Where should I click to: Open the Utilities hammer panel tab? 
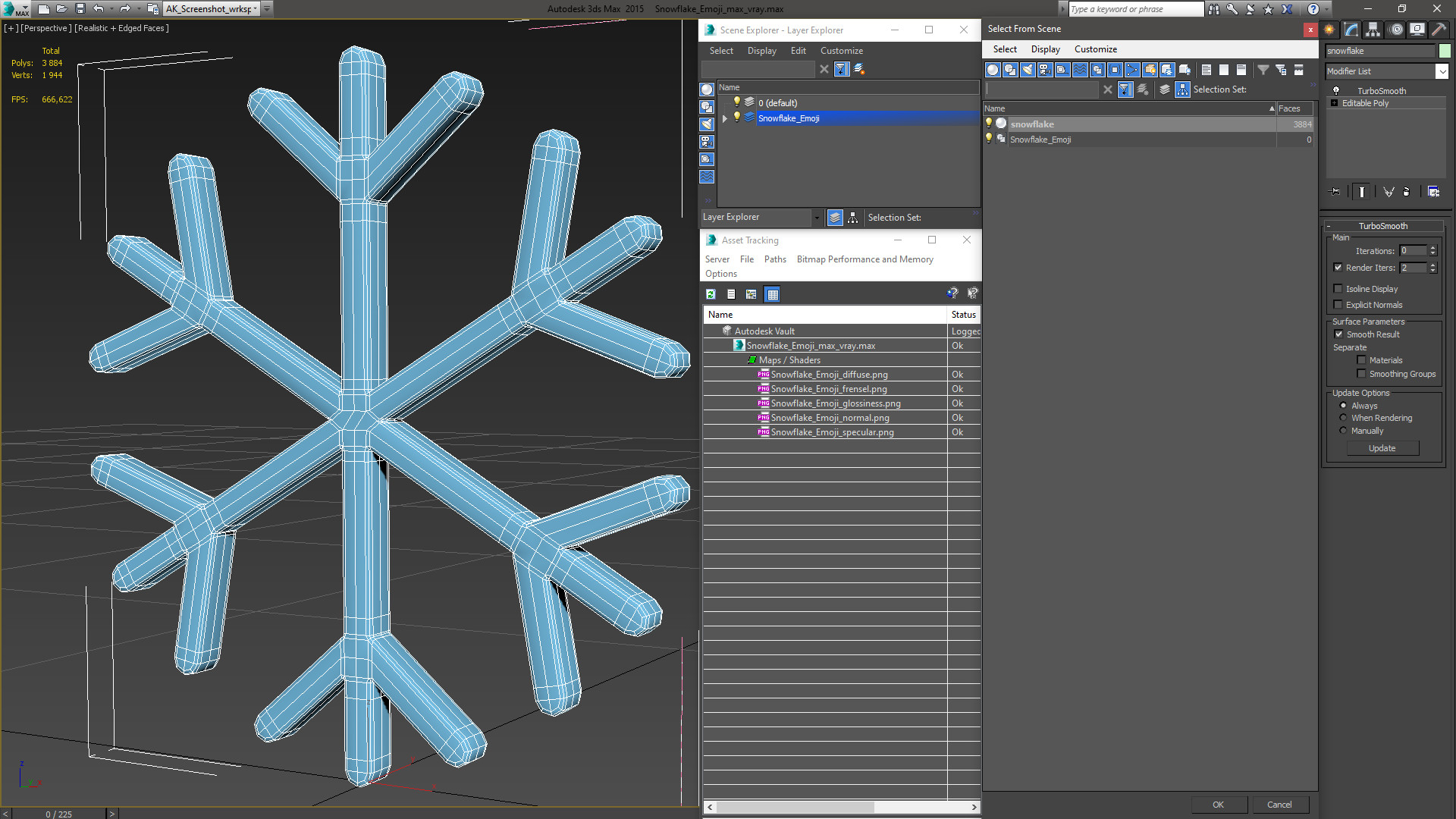point(1439,30)
